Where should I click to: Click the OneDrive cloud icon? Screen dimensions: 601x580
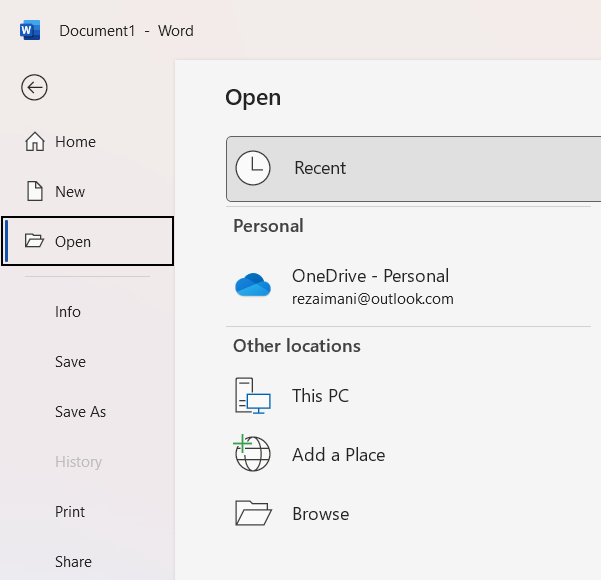[x=253, y=286]
